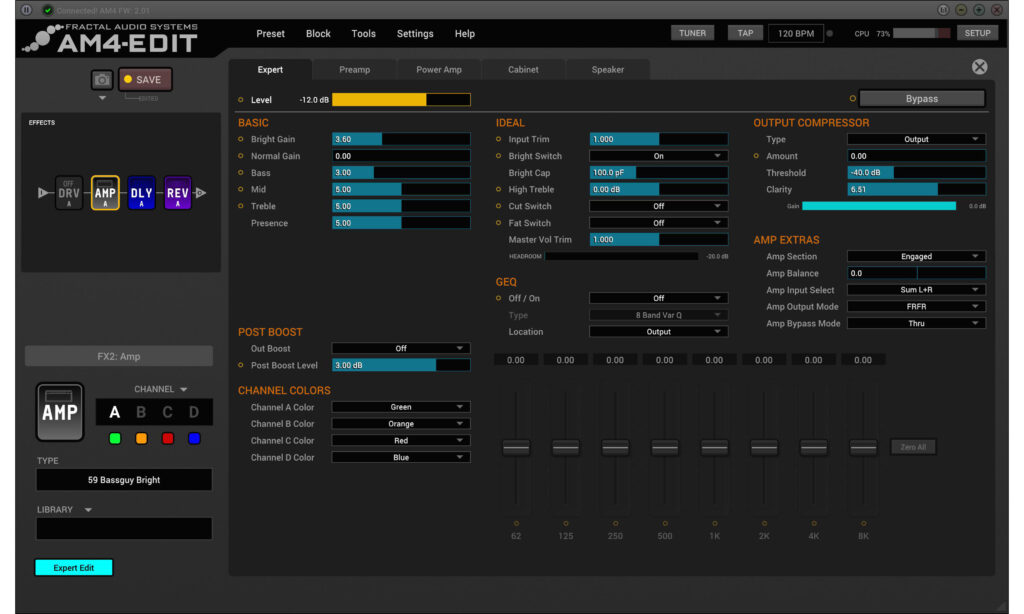Click the Zero All button
1024x614 pixels.
(x=913, y=447)
